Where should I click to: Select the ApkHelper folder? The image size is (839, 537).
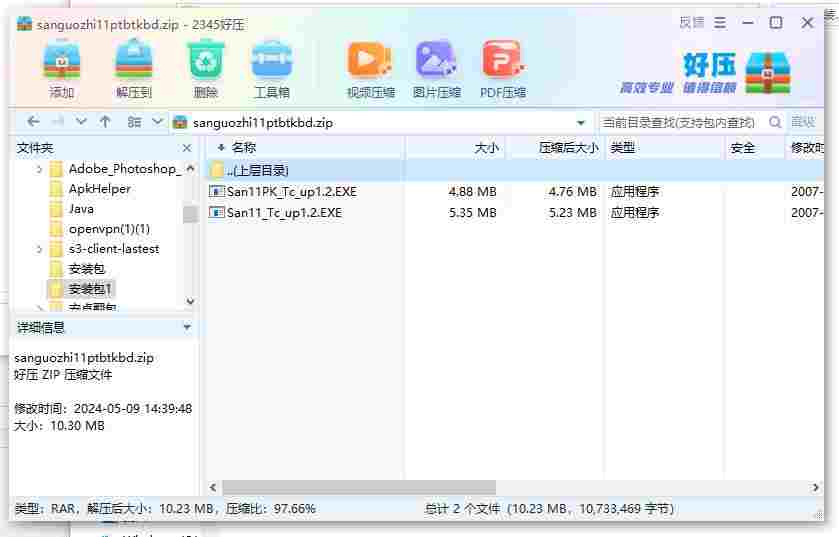point(100,189)
